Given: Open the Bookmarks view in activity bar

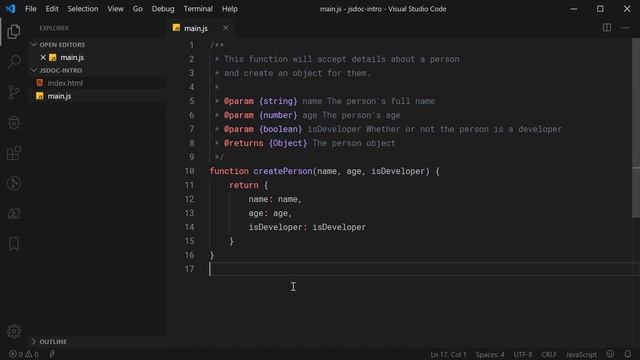Looking at the screenshot, I should click(14, 244).
